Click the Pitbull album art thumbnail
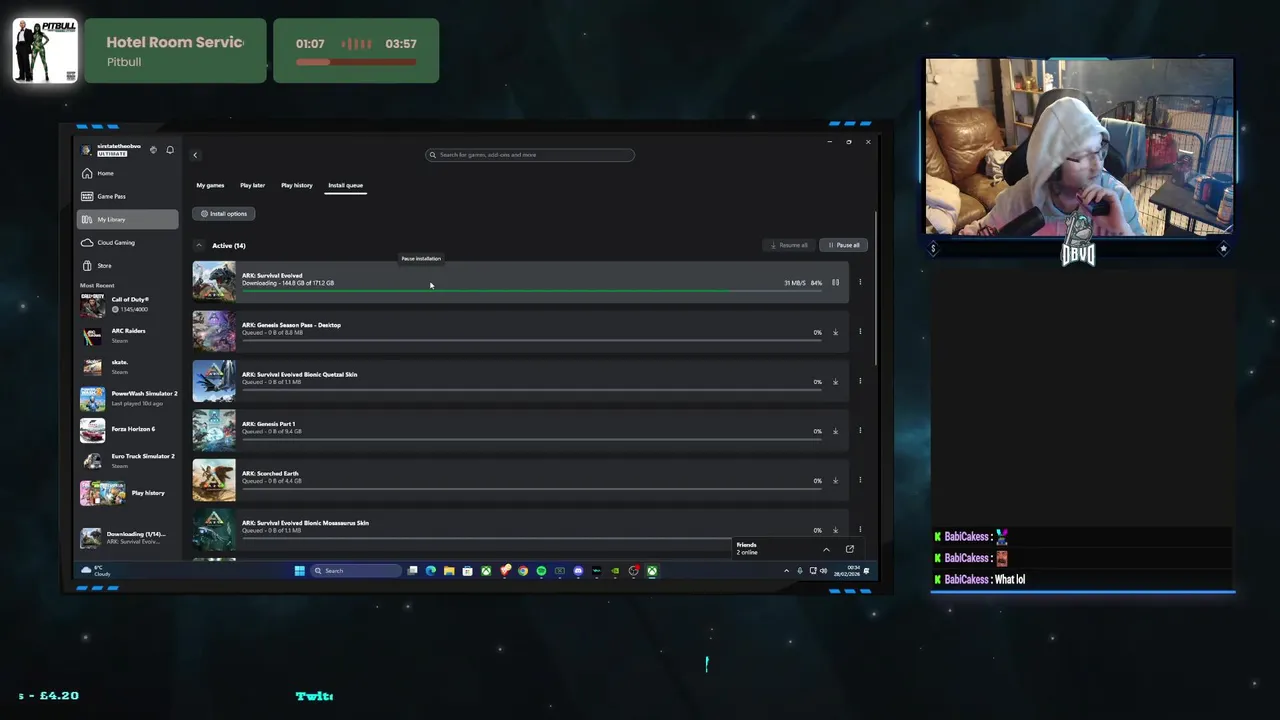Image resolution: width=1280 pixels, height=720 pixels. click(x=45, y=50)
